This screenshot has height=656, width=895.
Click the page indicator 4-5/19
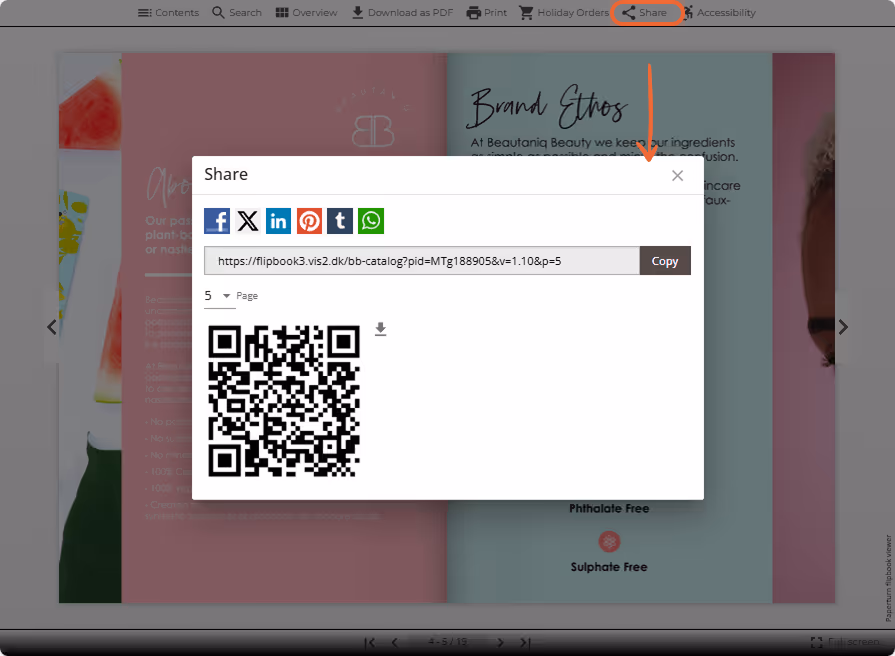click(448, 642)
